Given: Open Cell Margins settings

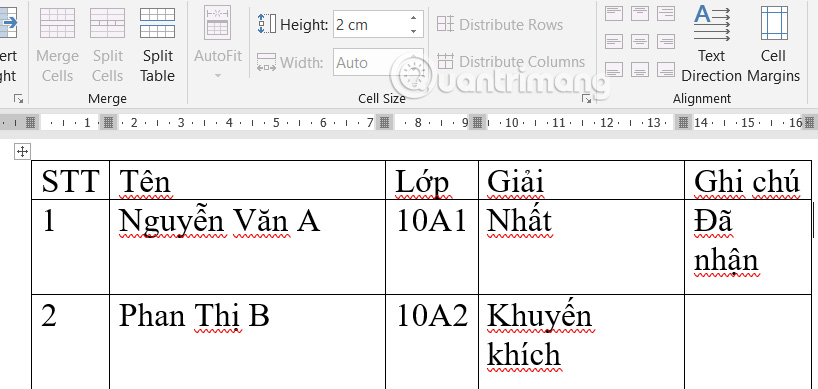Looking at the screenshot, I should 774,45.
